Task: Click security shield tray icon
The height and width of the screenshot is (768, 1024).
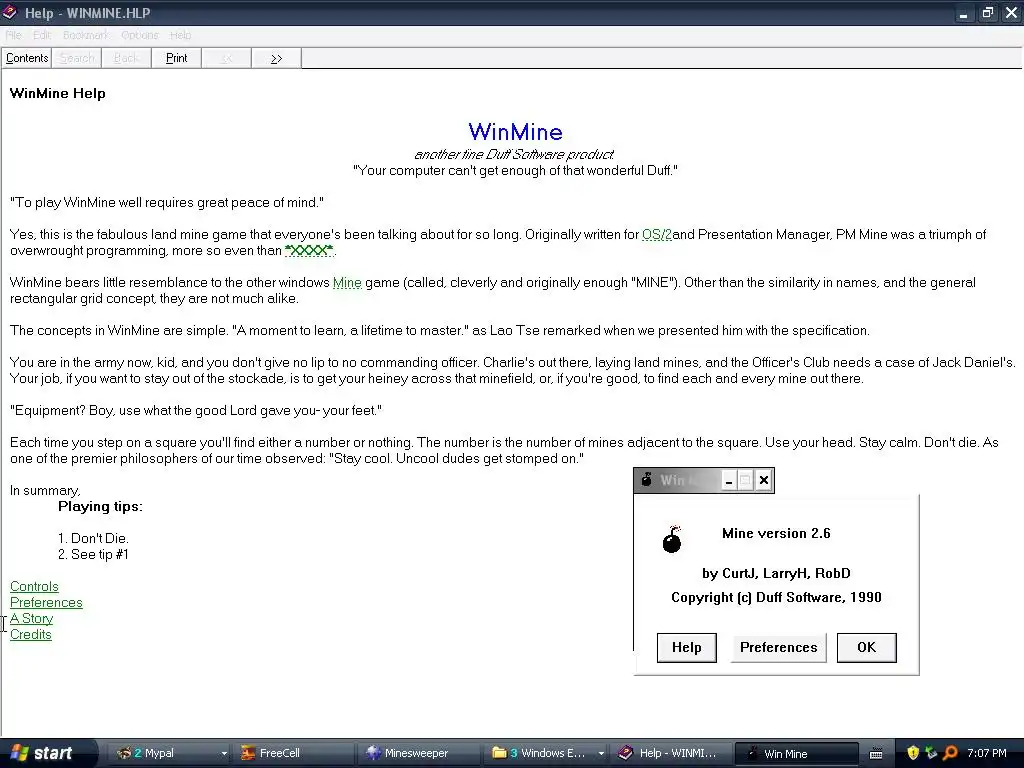Action: [913, 753]
